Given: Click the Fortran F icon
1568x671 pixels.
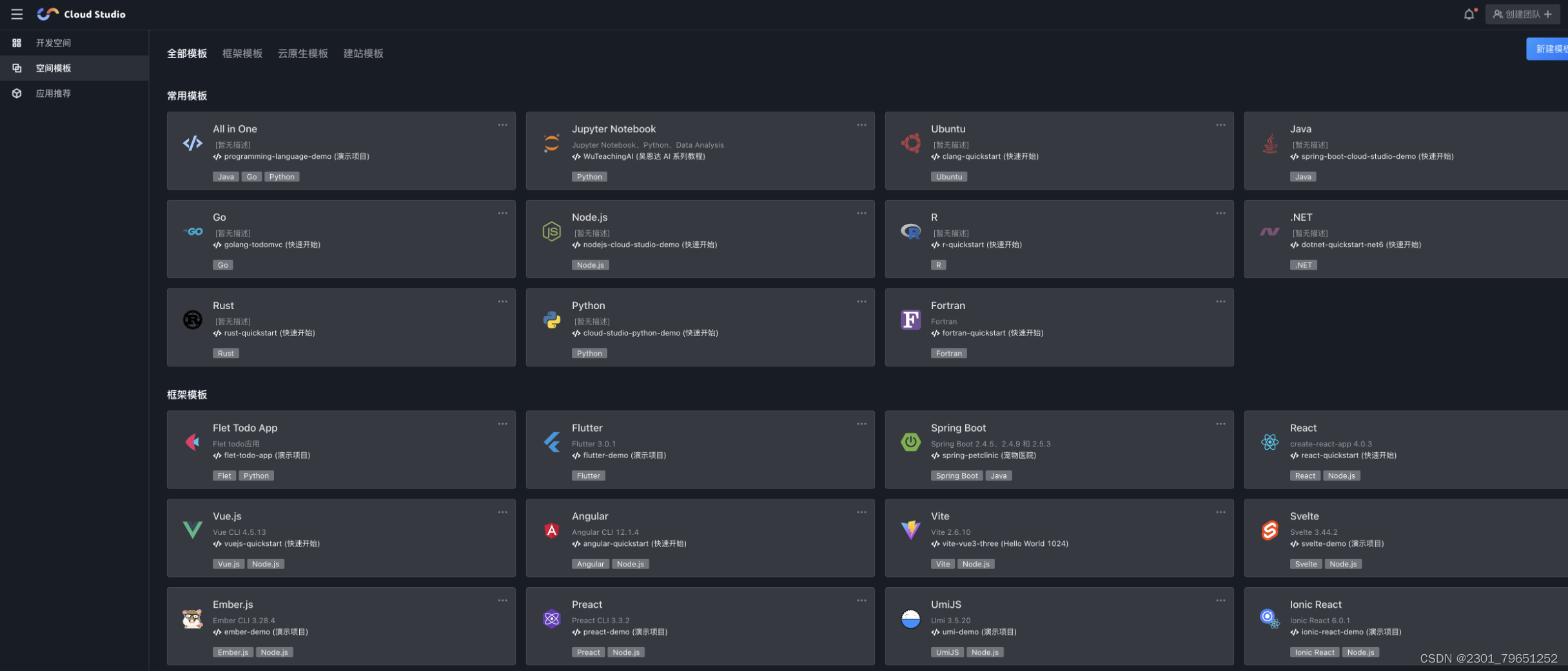Looking at the screenshot, I should coord(911,320).
